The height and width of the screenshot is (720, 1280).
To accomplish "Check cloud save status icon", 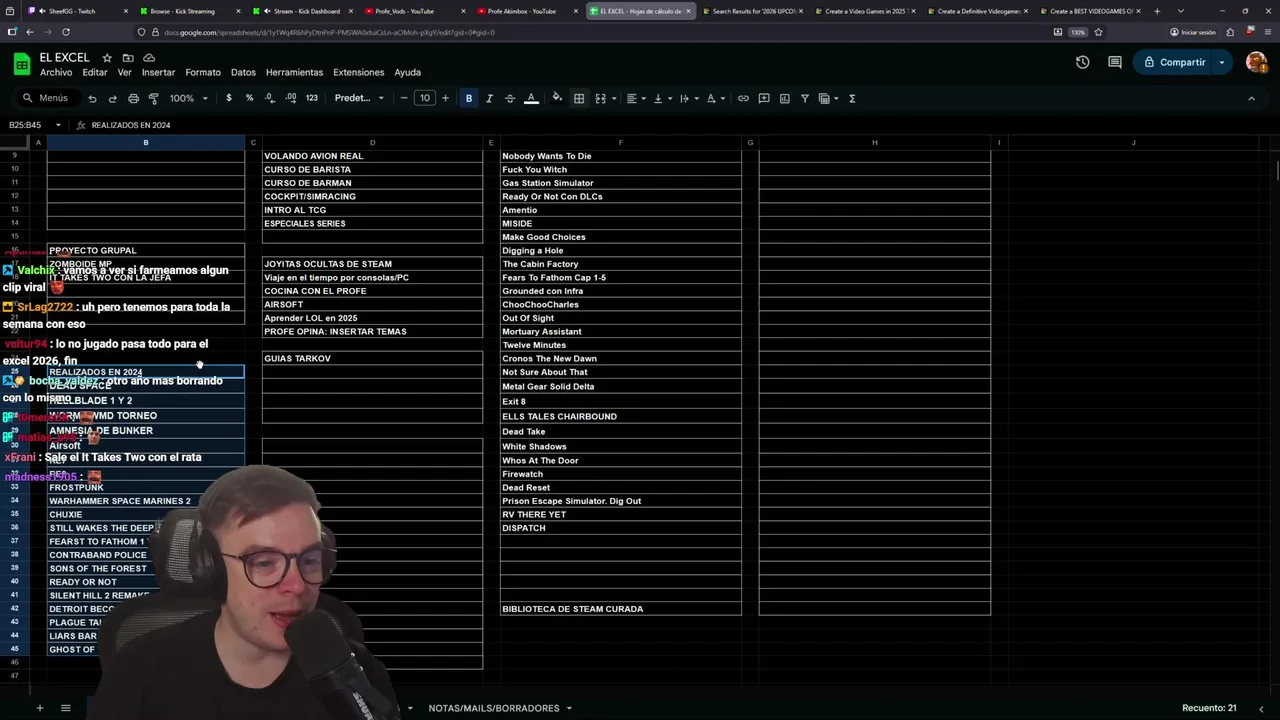I will point(149,58).
